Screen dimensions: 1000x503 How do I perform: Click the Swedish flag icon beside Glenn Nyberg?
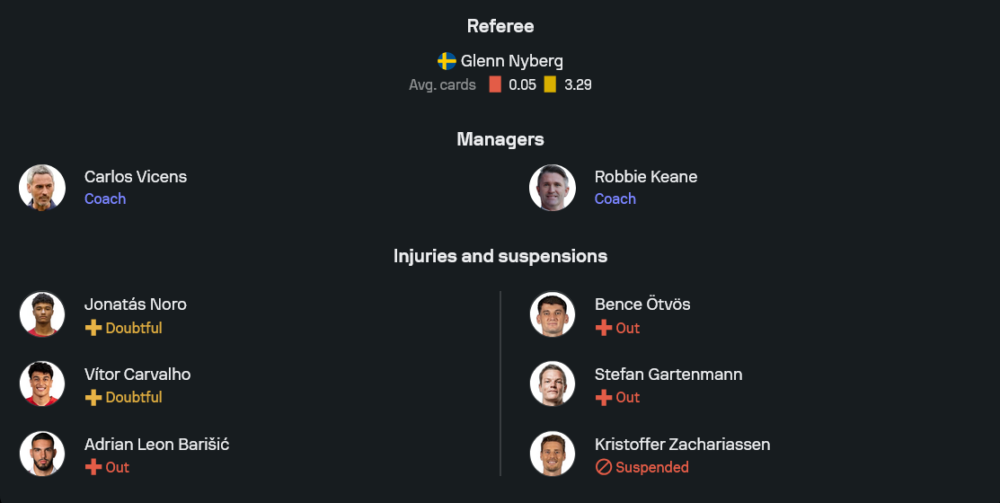(x=447, y=61)
